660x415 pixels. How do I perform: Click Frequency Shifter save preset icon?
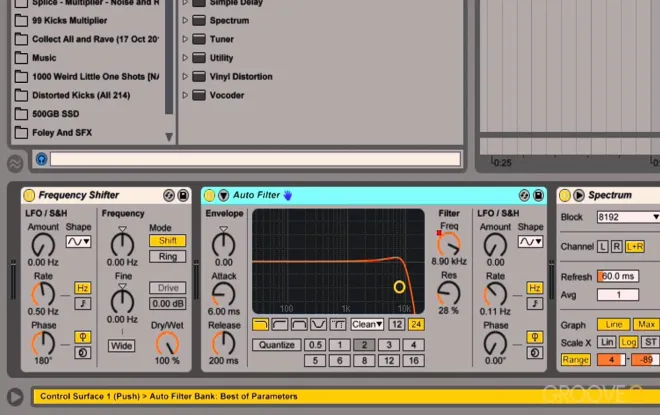point(183,195)
